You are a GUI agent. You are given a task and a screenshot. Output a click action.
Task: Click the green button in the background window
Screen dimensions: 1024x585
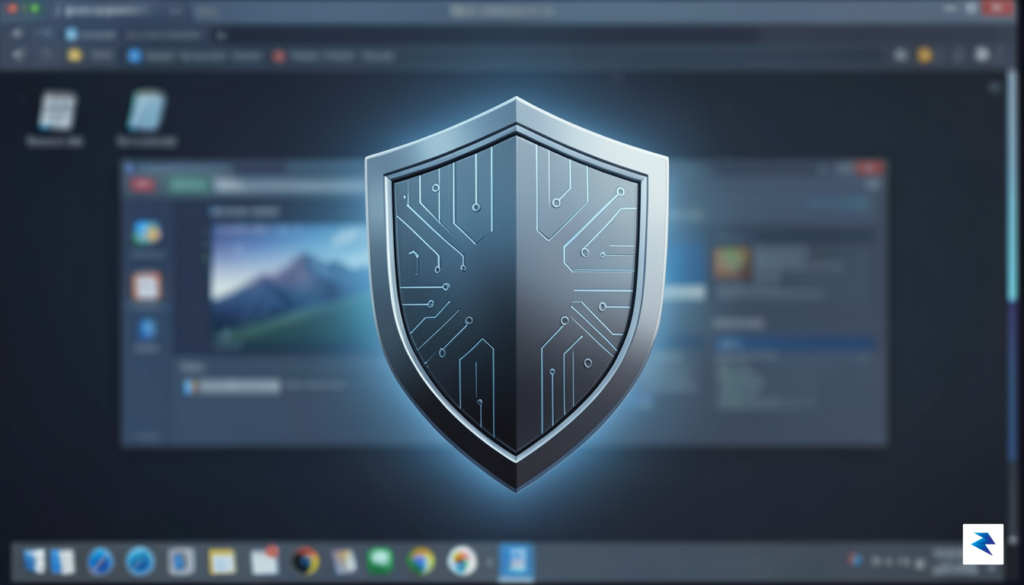[189, 185]
